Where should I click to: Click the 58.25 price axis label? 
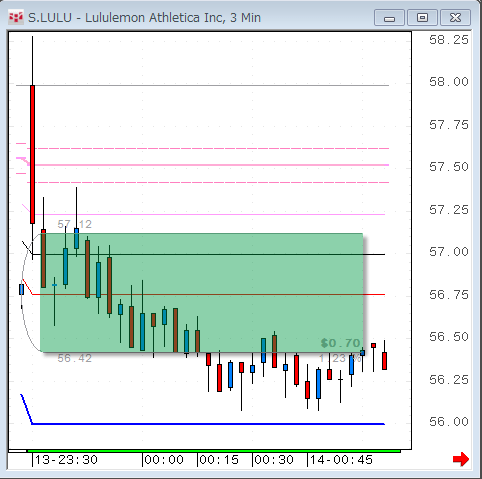(x=449, y=40)
